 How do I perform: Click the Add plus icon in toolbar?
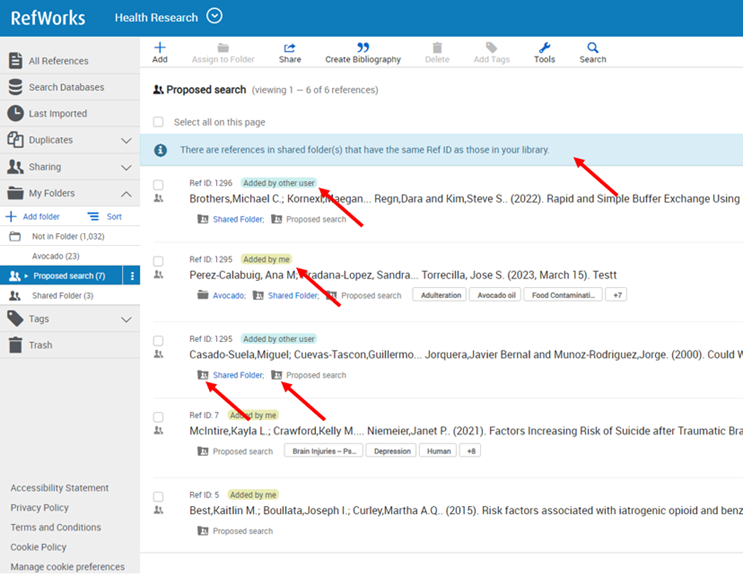tap(160, 47)
